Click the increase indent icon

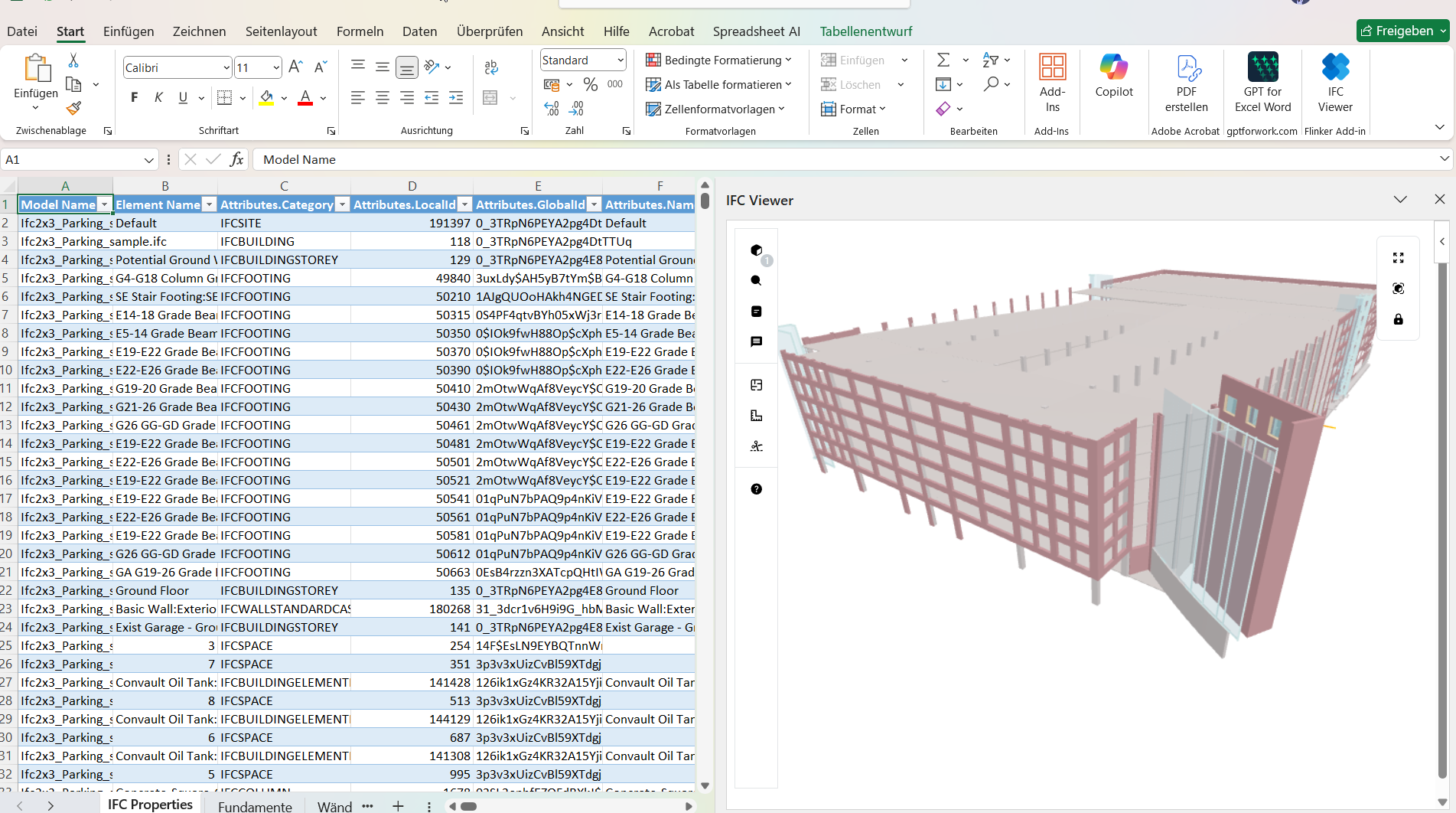456,97
